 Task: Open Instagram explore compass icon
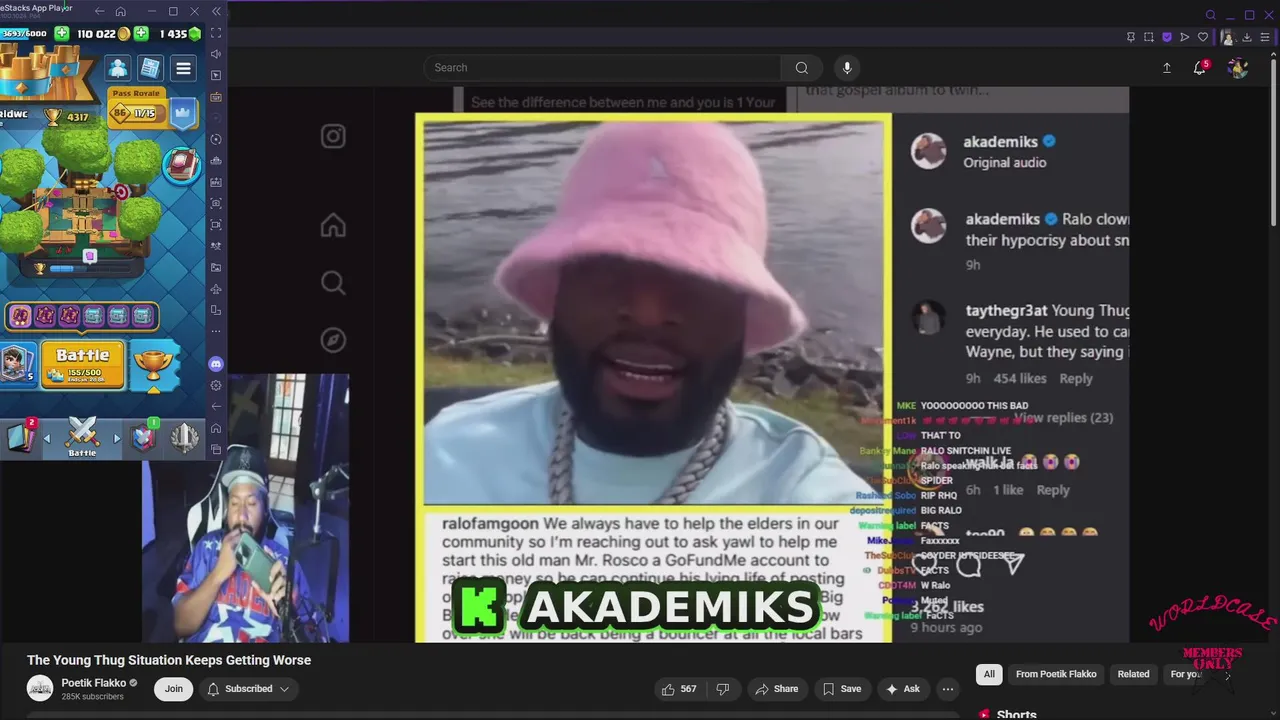333,340
